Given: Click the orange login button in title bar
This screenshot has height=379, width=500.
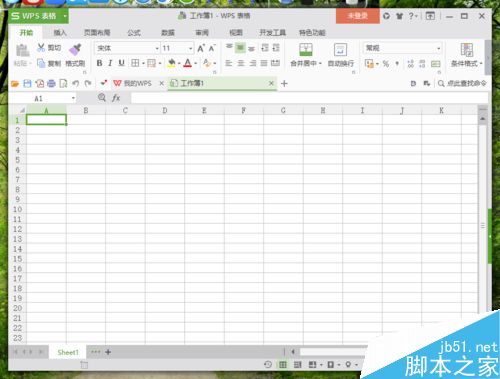Looking at the screenshot, I should [x=358, y=16].
